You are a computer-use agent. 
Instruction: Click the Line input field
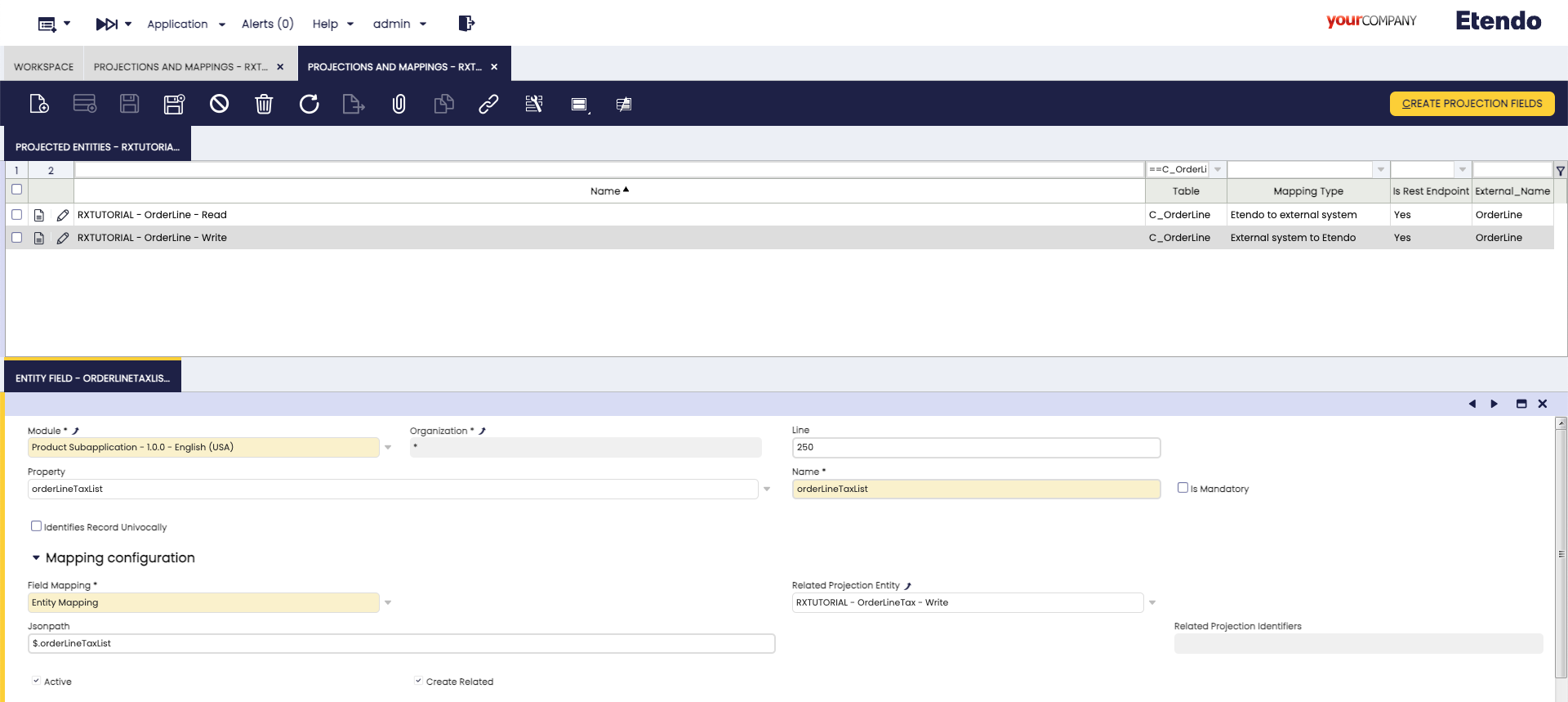tap(976, 447)
